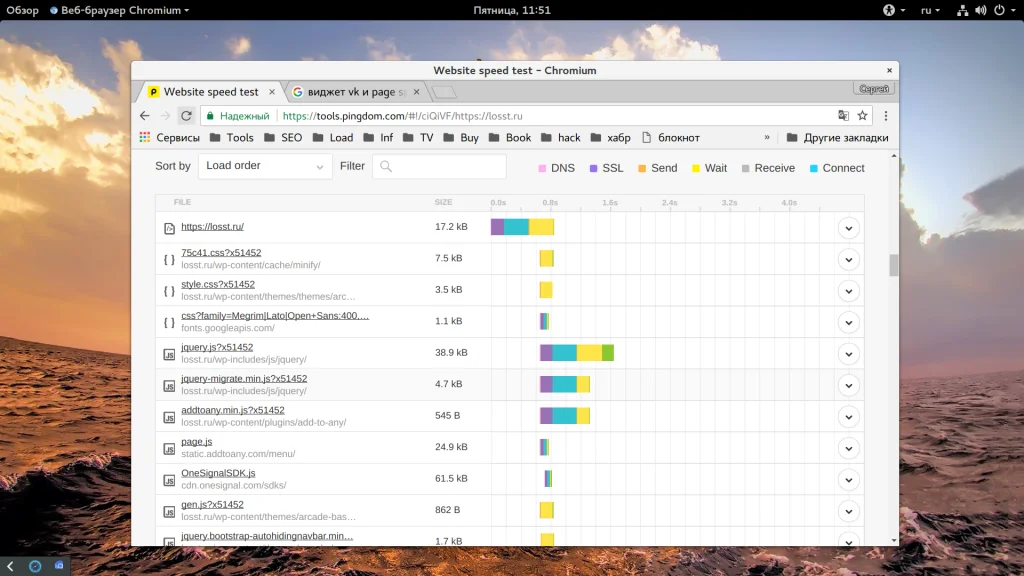Expand details for the jquery.js?x51452 row
Screen dimensions: 1024x576
(848, 353)
